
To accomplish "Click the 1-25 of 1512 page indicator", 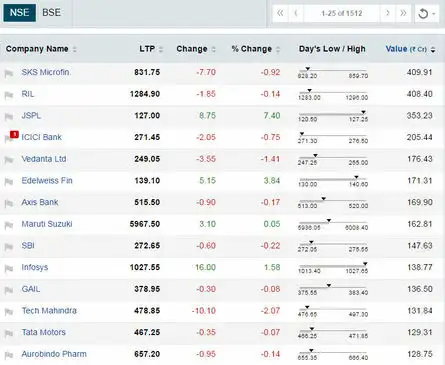I will [x=341, y=13].
